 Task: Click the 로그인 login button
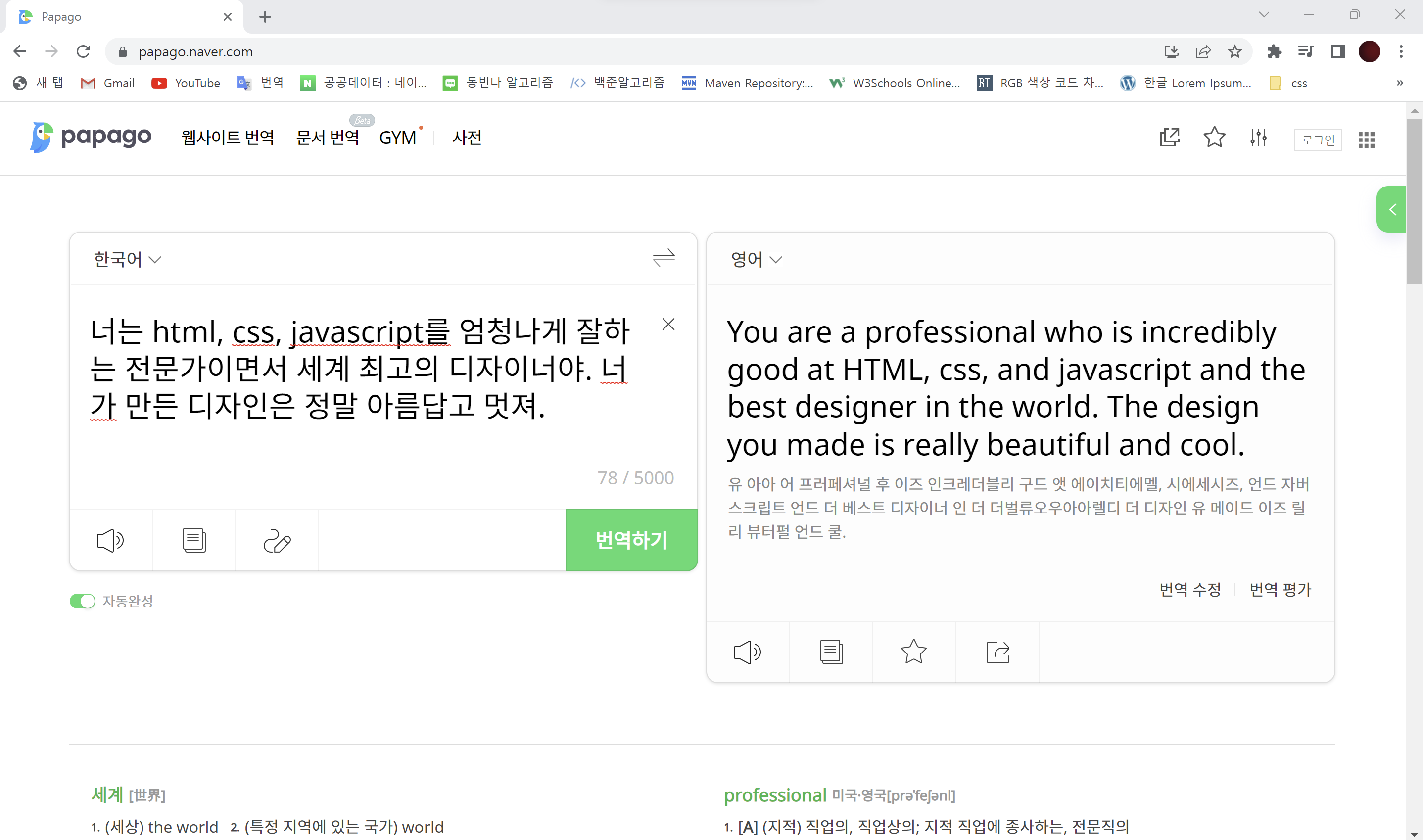tap(1318, 140)
